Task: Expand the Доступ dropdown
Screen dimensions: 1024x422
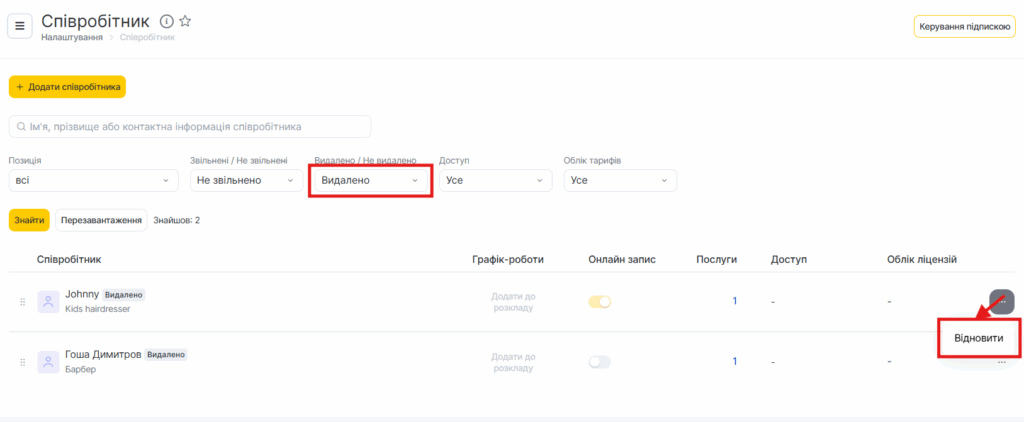Action: coord(495,180)
